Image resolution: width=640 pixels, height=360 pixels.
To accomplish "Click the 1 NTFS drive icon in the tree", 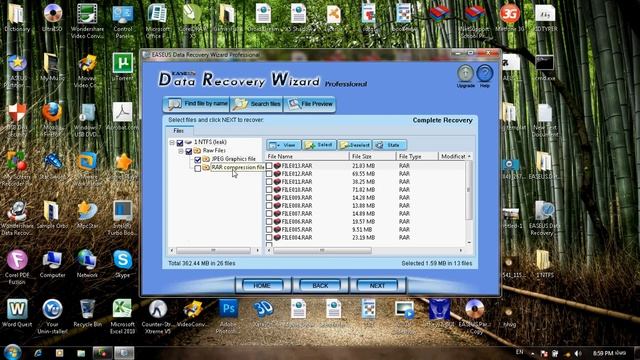I will coord(188,142).
